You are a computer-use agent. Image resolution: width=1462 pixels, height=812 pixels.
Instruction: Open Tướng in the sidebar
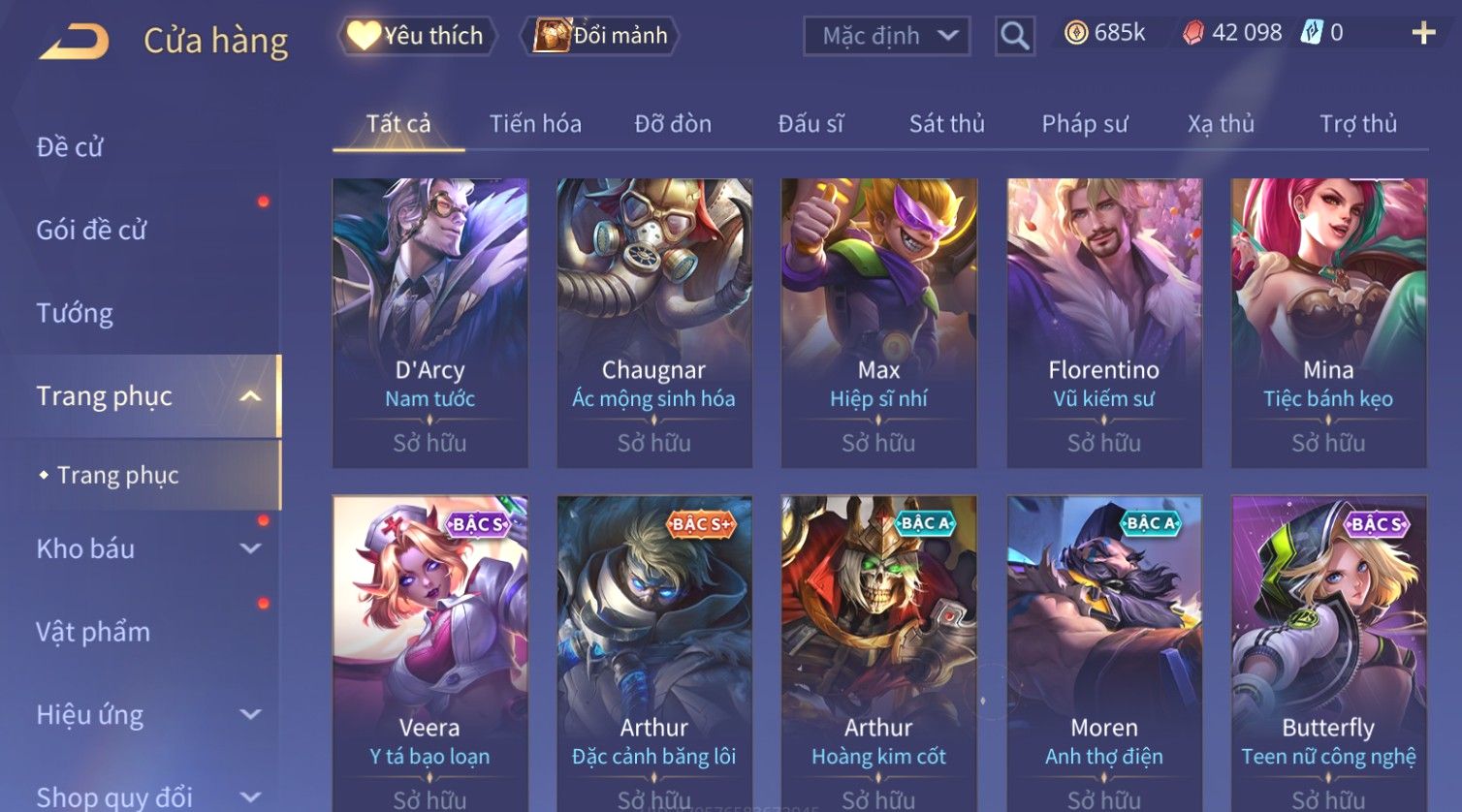(x=75, y=313)
